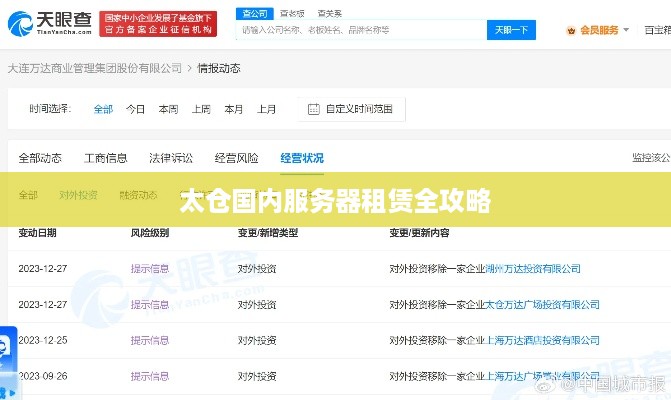
Task: Switch to 经营风险 tab
Action: point(237,158)
